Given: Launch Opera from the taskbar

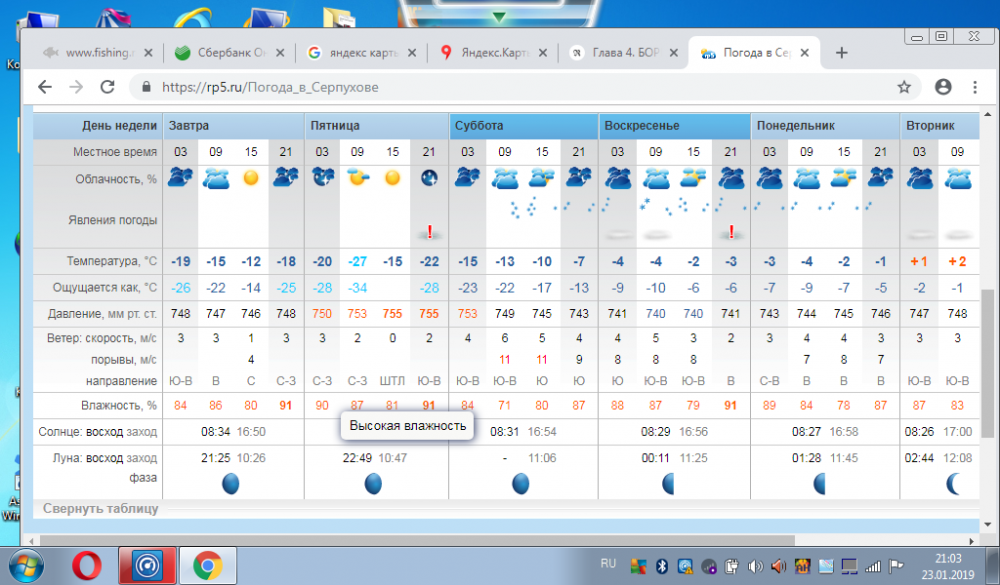Looking at the screenshot, I should click(x=87, y=566).
